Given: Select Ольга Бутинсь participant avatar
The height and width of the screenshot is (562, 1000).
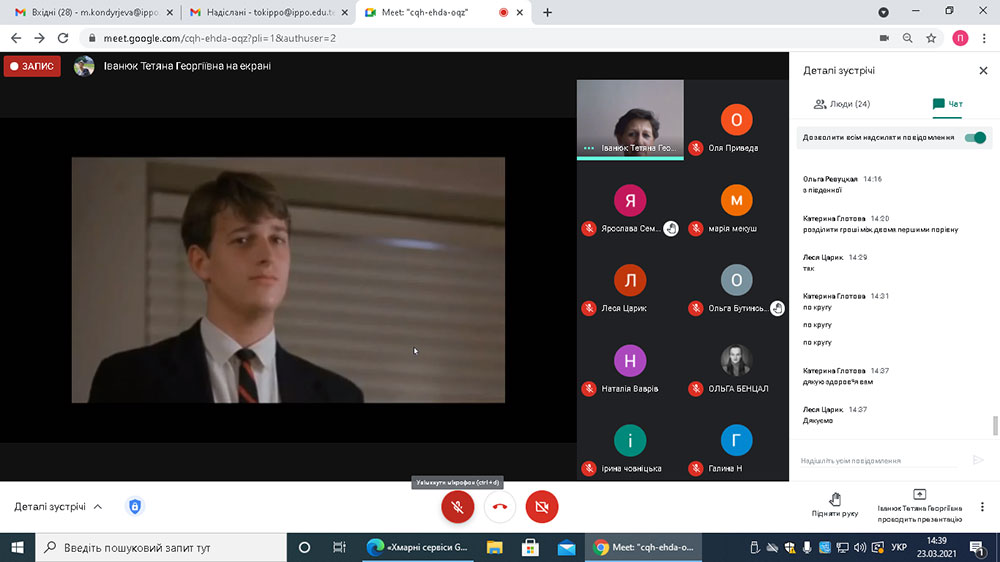Looking at the screenshot, I should [x=736, y=280].
